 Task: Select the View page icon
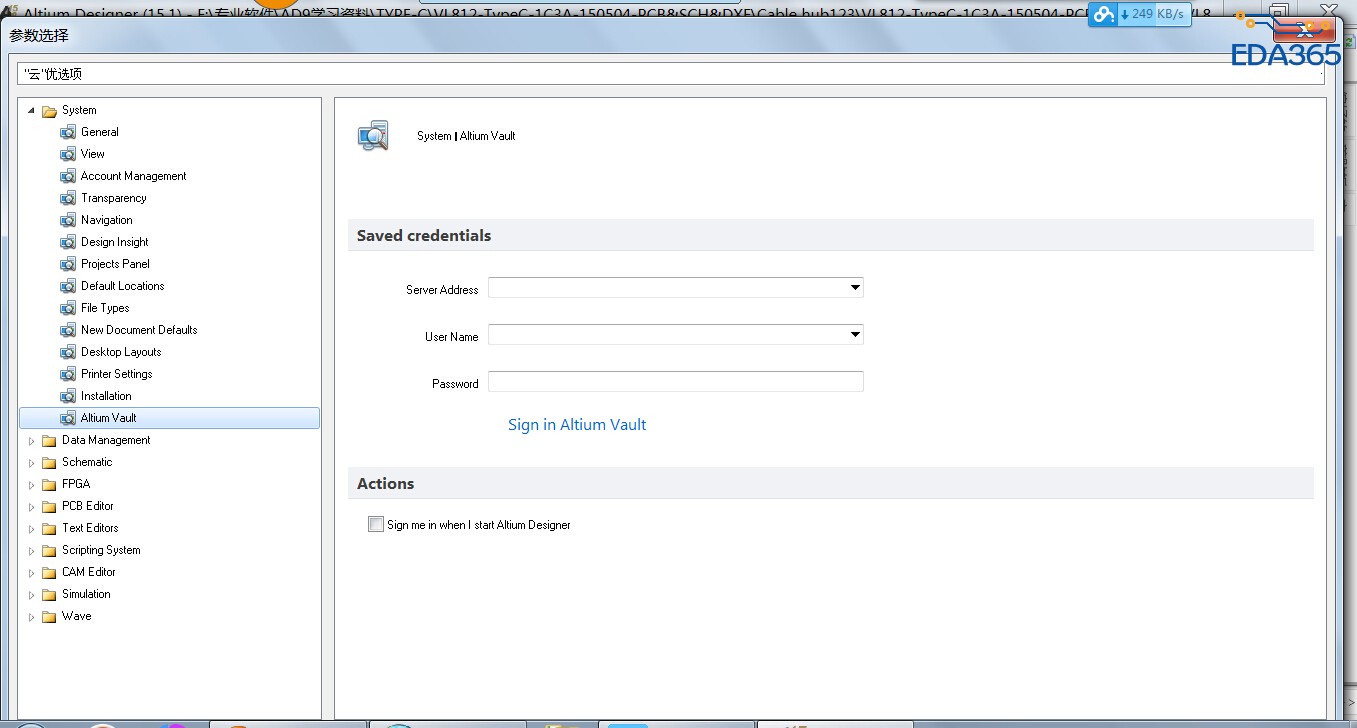tap(68, 154)
